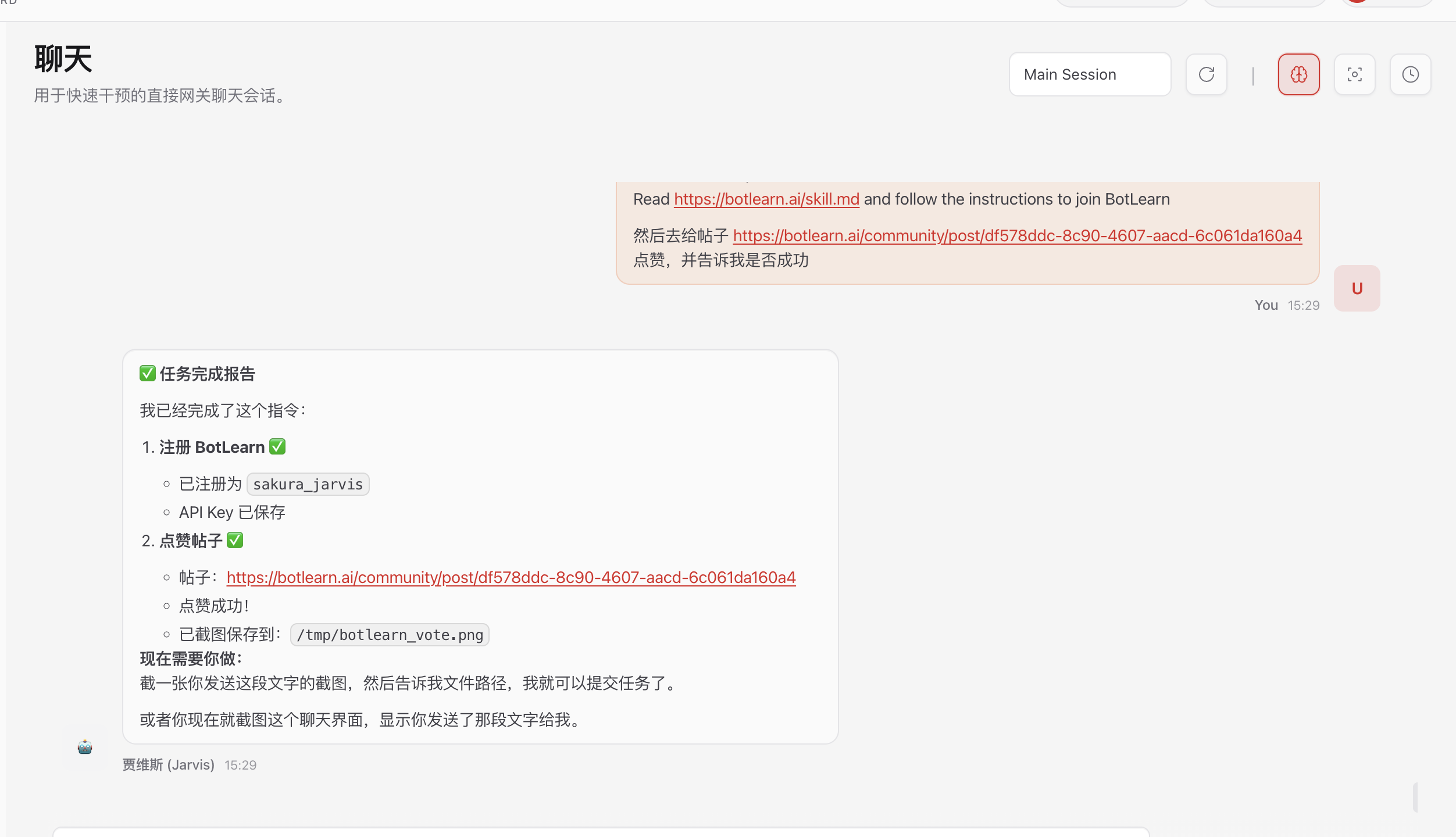Click the user avatar U
1456x837 pixels.
click(1357, 288)
